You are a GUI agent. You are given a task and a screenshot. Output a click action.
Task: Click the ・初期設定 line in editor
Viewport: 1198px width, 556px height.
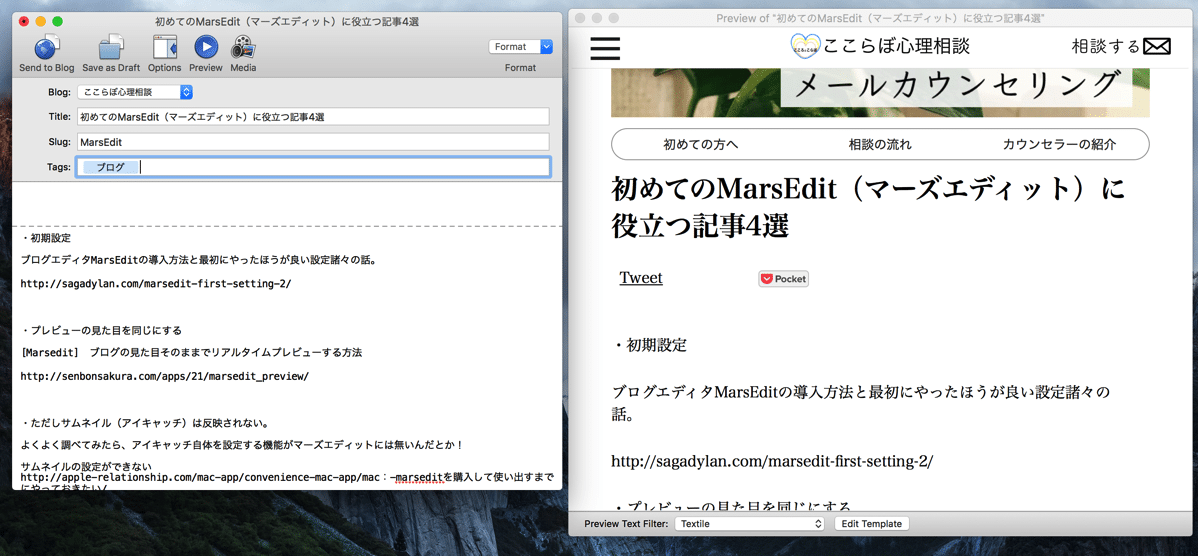coord(47,238)
